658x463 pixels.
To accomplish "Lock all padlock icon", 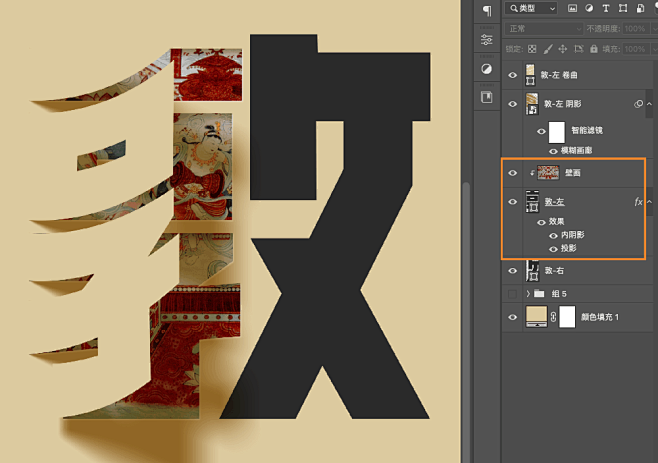I will tap(594, 49).
